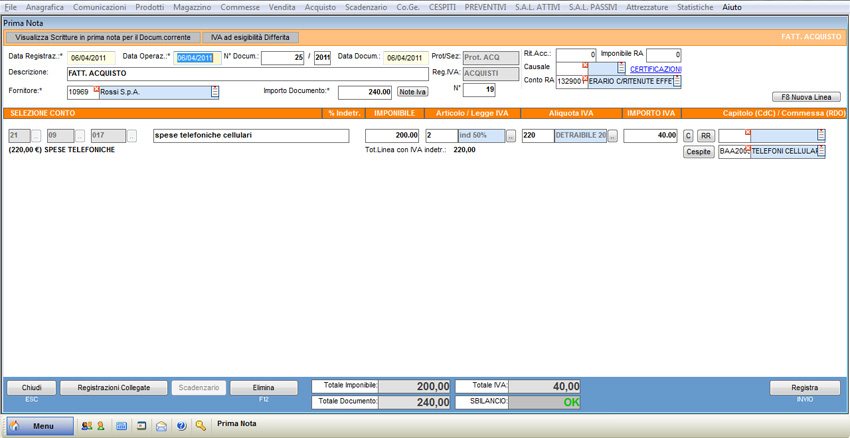Click the keyboard icon in bottom toolbar
The width and height of the screenshot is (850, 438).
[122, 426]
